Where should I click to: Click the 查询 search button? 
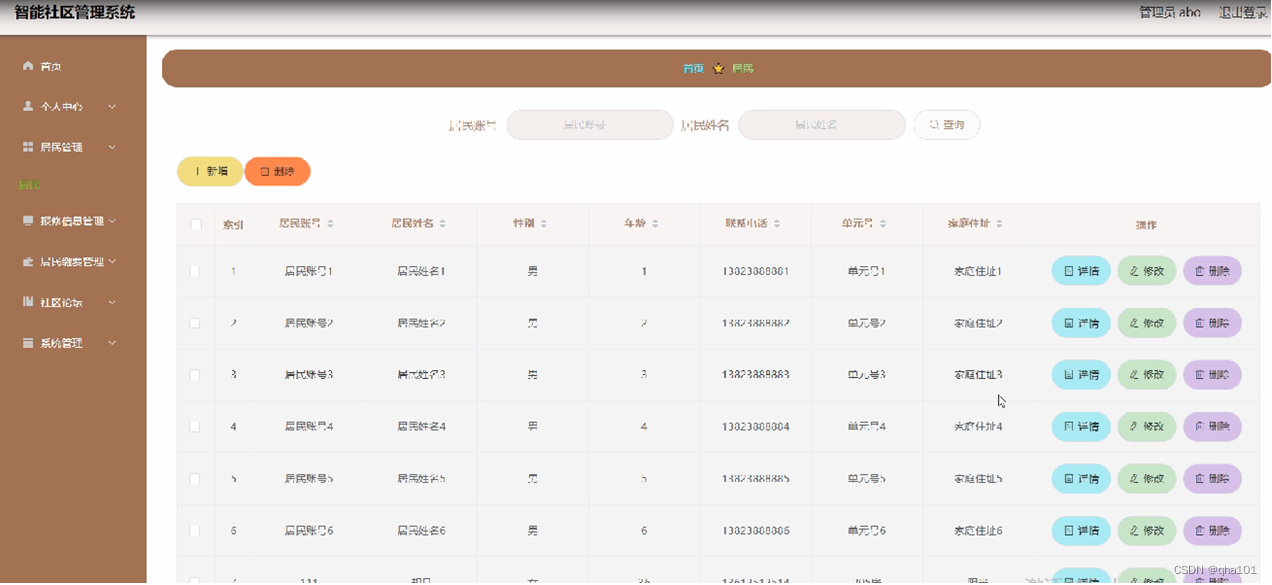[947, 125]
